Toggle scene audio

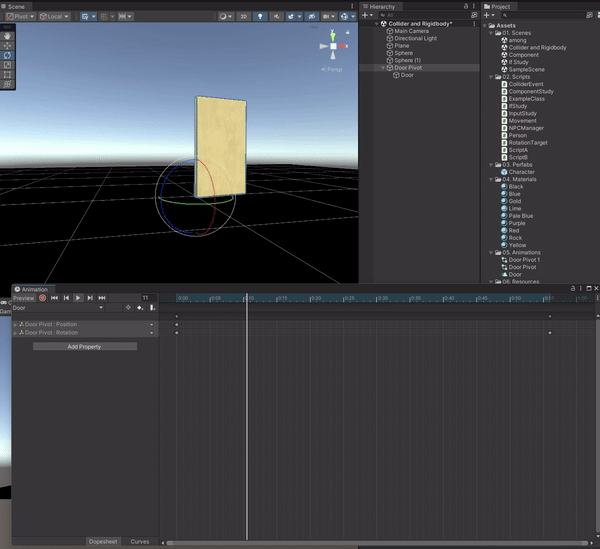pos(276,16)
